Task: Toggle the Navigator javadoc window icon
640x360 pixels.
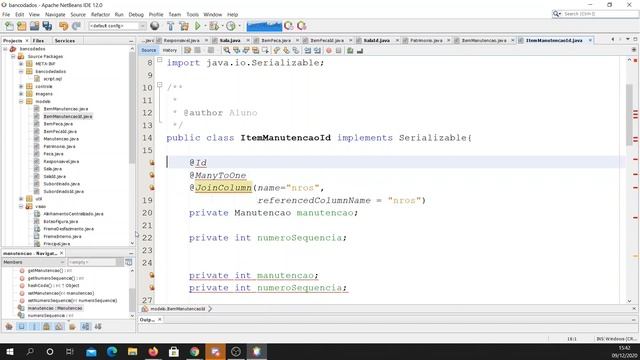Action: [x=129, y=262]
